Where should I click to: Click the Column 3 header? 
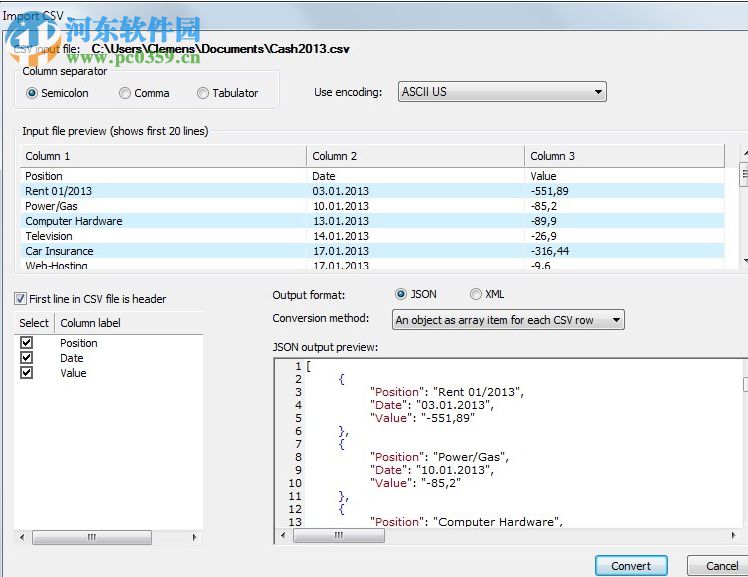(624, 156)
